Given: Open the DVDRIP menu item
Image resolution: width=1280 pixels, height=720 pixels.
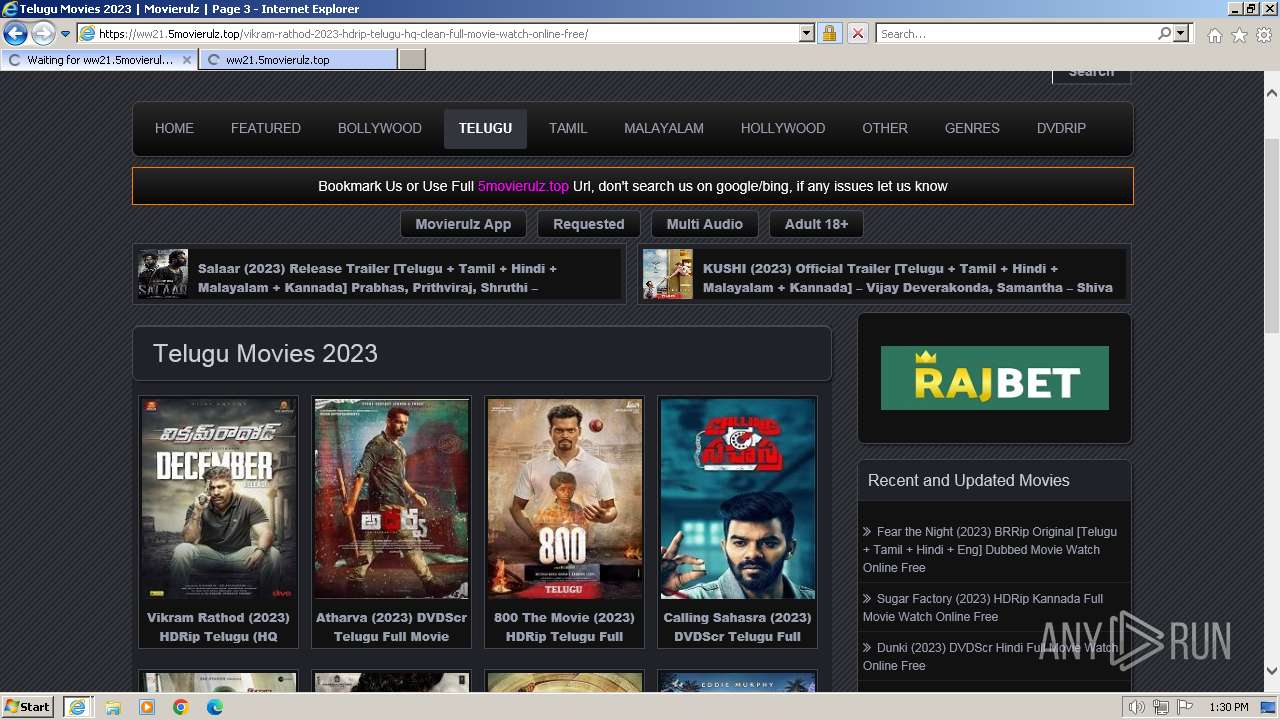Looking at the screenshot, I should coord(1061,128).
